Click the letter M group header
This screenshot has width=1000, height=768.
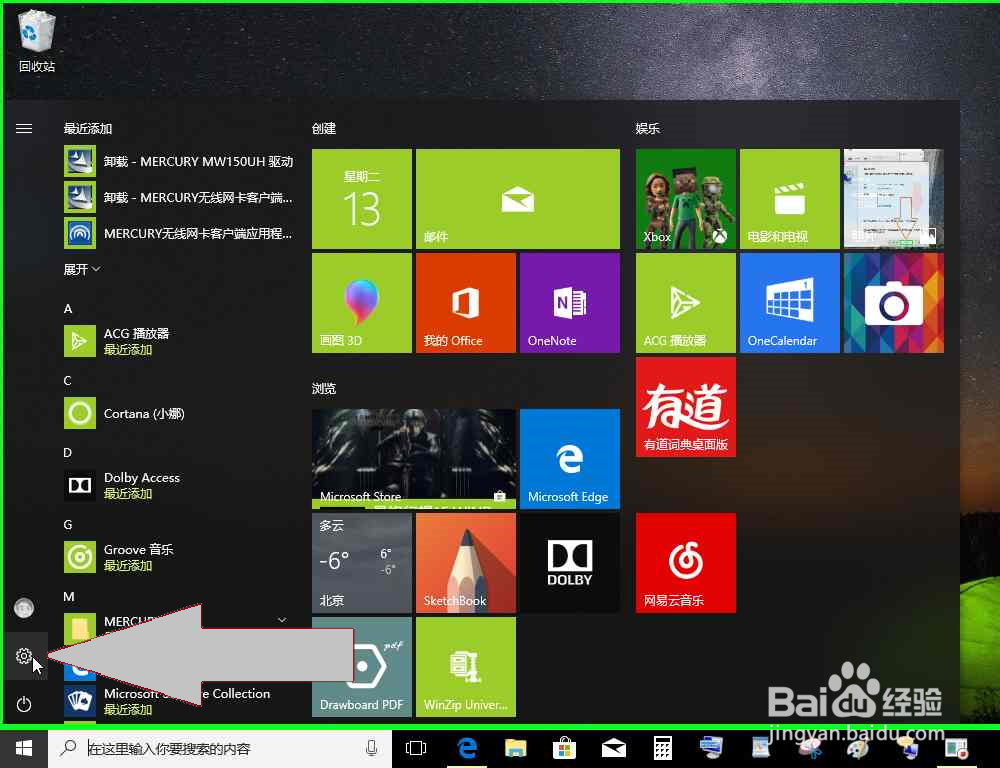point(69,596)
